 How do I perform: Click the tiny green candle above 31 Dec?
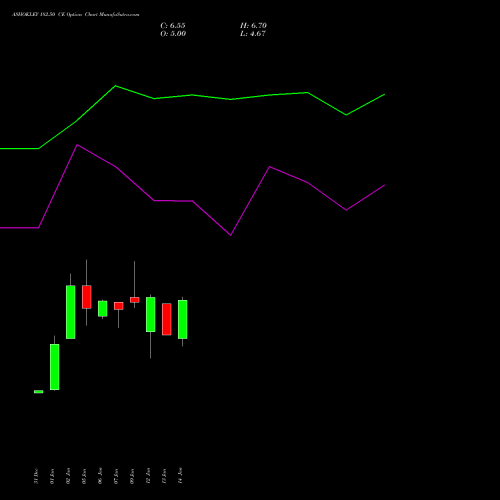click(x=39, y=392)
